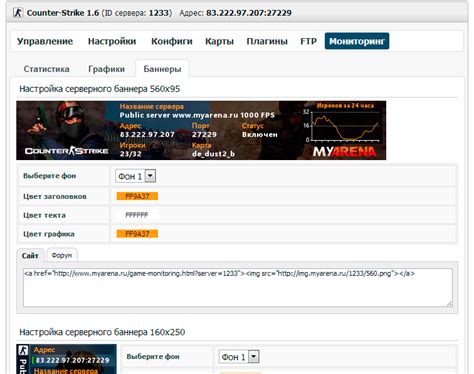
Task: Click the Counter-Strike icon in the 160x250 banner
Action: [x=23, y=350]
